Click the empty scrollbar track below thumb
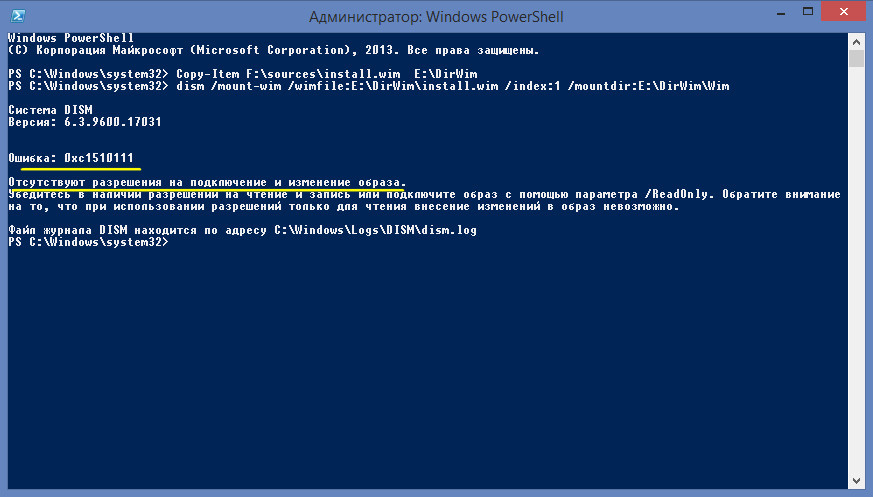873x497 pixels. click(856, 270)
